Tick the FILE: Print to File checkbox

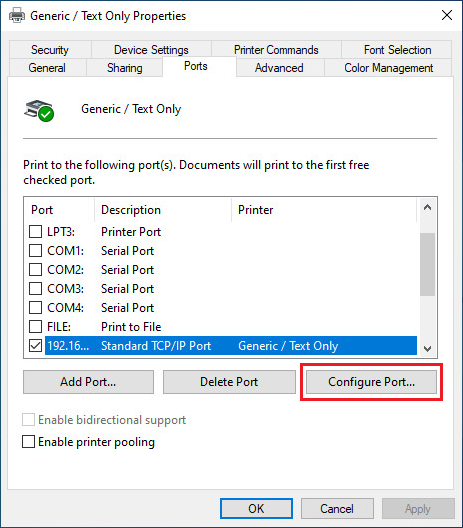35,327
